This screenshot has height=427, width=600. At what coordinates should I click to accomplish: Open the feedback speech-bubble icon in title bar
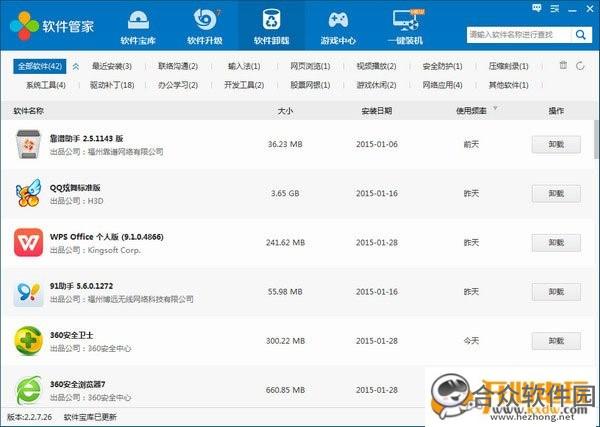pos(537,8)
